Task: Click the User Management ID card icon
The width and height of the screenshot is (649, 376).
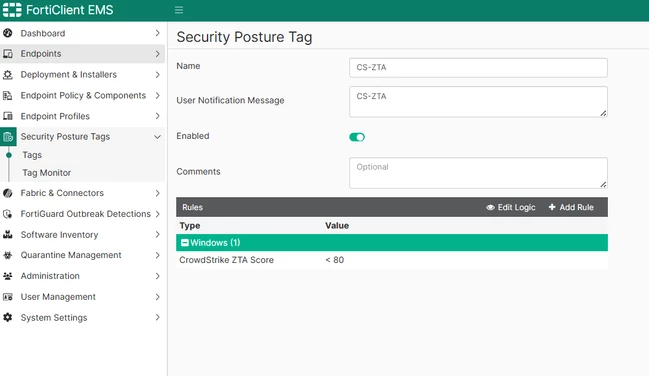Action: point(7,297)
